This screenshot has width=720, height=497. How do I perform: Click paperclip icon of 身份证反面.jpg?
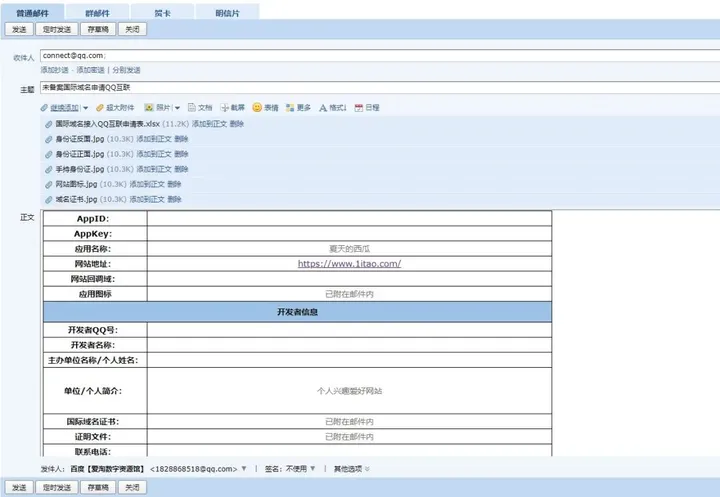pos(49,139)
